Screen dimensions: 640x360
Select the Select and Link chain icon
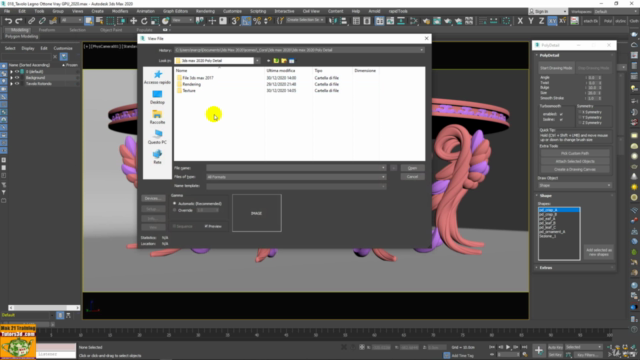31,20
